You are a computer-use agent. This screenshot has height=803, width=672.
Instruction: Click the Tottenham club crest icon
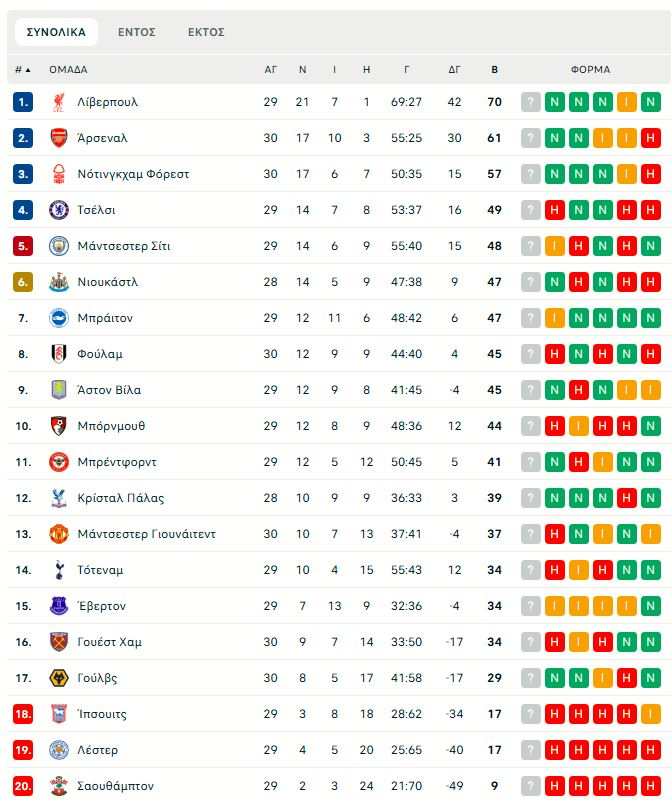coord(59,570)
